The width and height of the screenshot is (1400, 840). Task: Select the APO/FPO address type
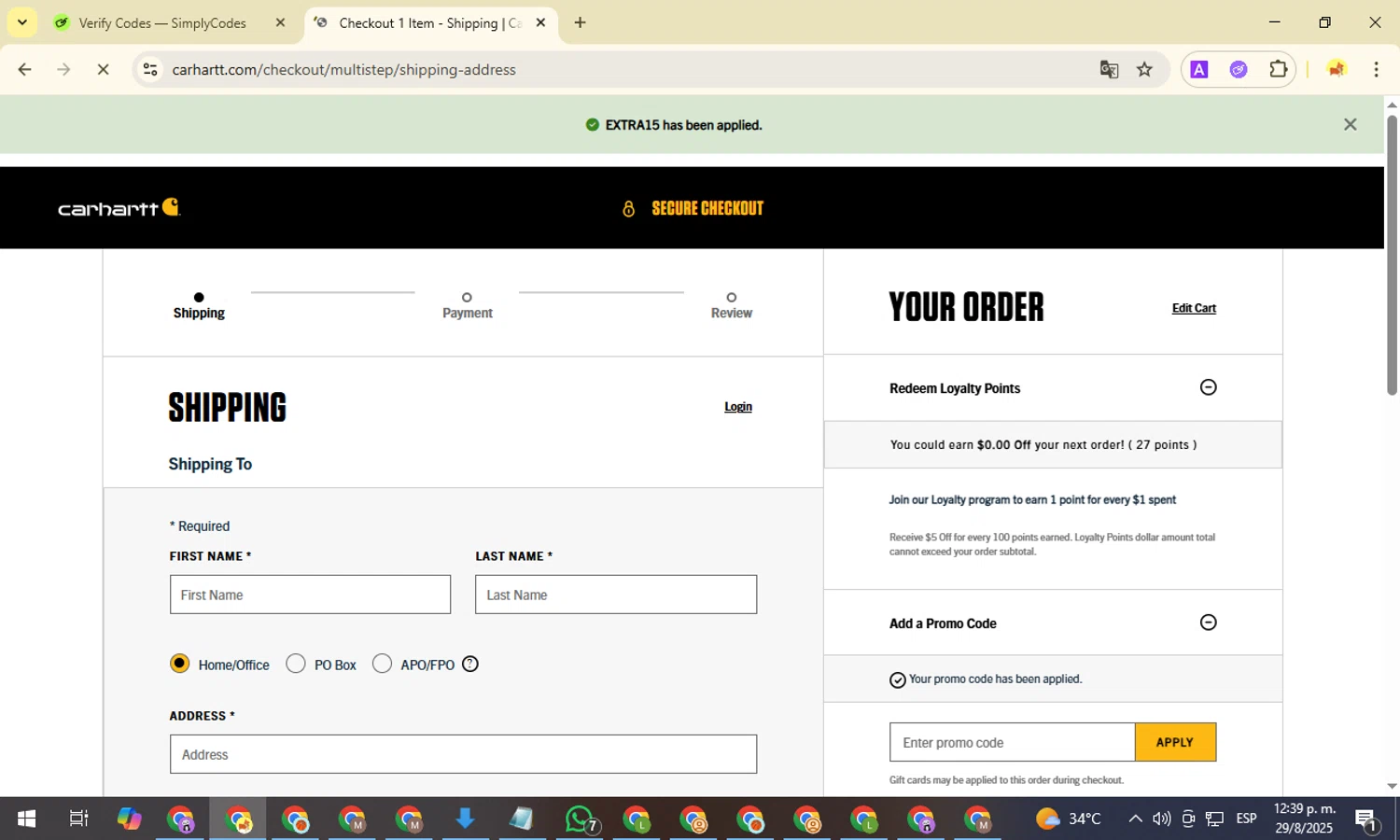[382, 664]
